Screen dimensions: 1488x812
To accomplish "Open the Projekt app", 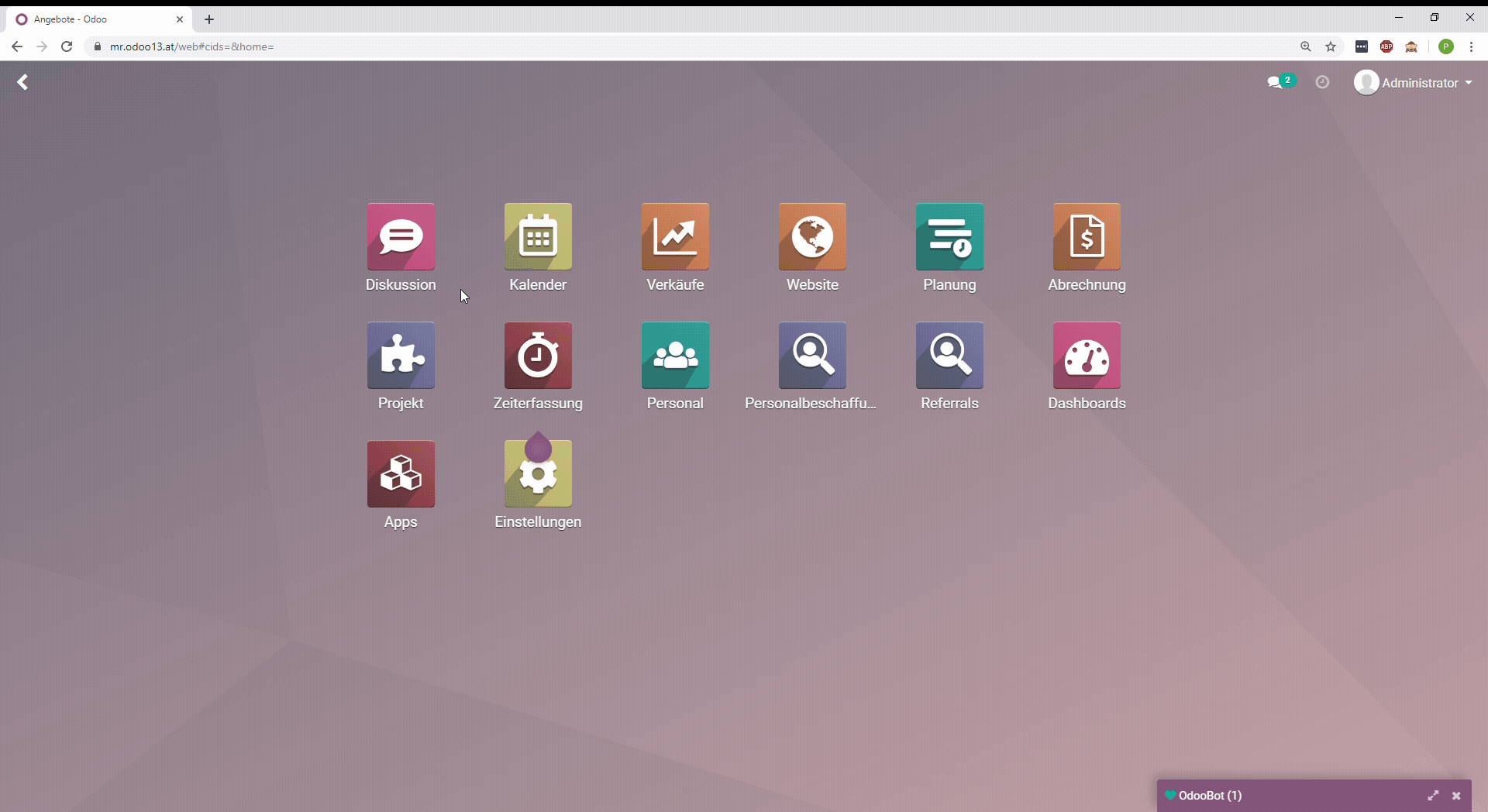I will coord(401,356).
